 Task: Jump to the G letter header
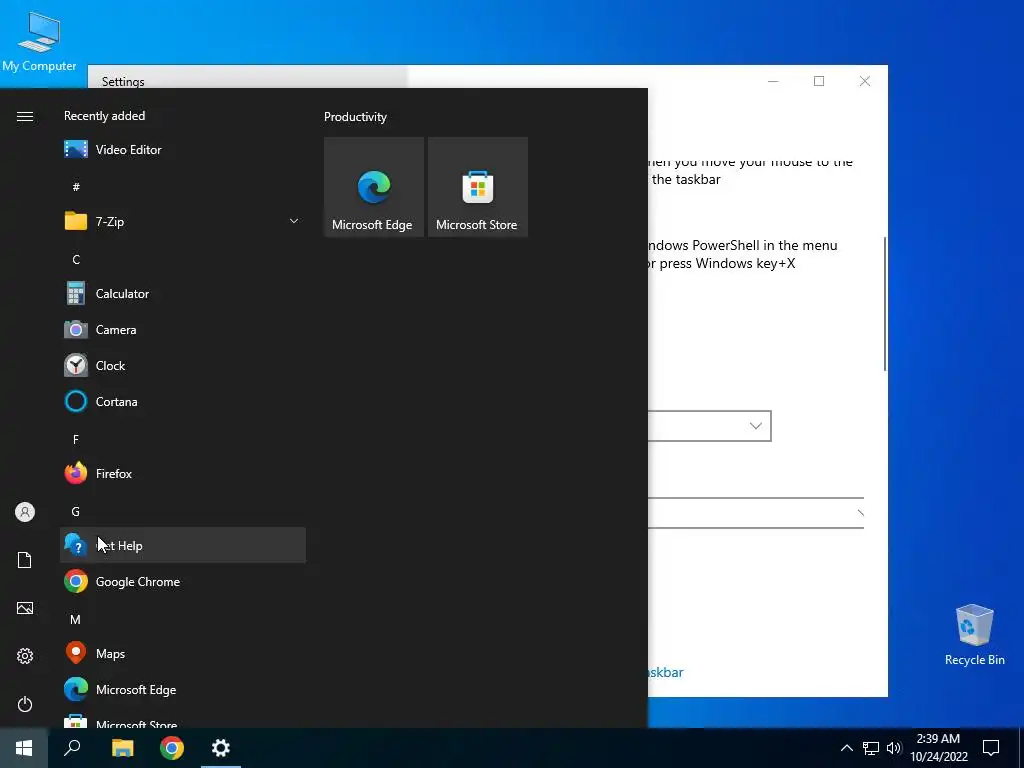point(76,511)
